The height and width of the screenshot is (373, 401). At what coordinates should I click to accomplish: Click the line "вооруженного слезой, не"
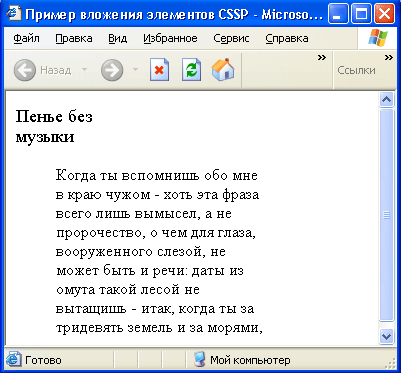[141, 252]
